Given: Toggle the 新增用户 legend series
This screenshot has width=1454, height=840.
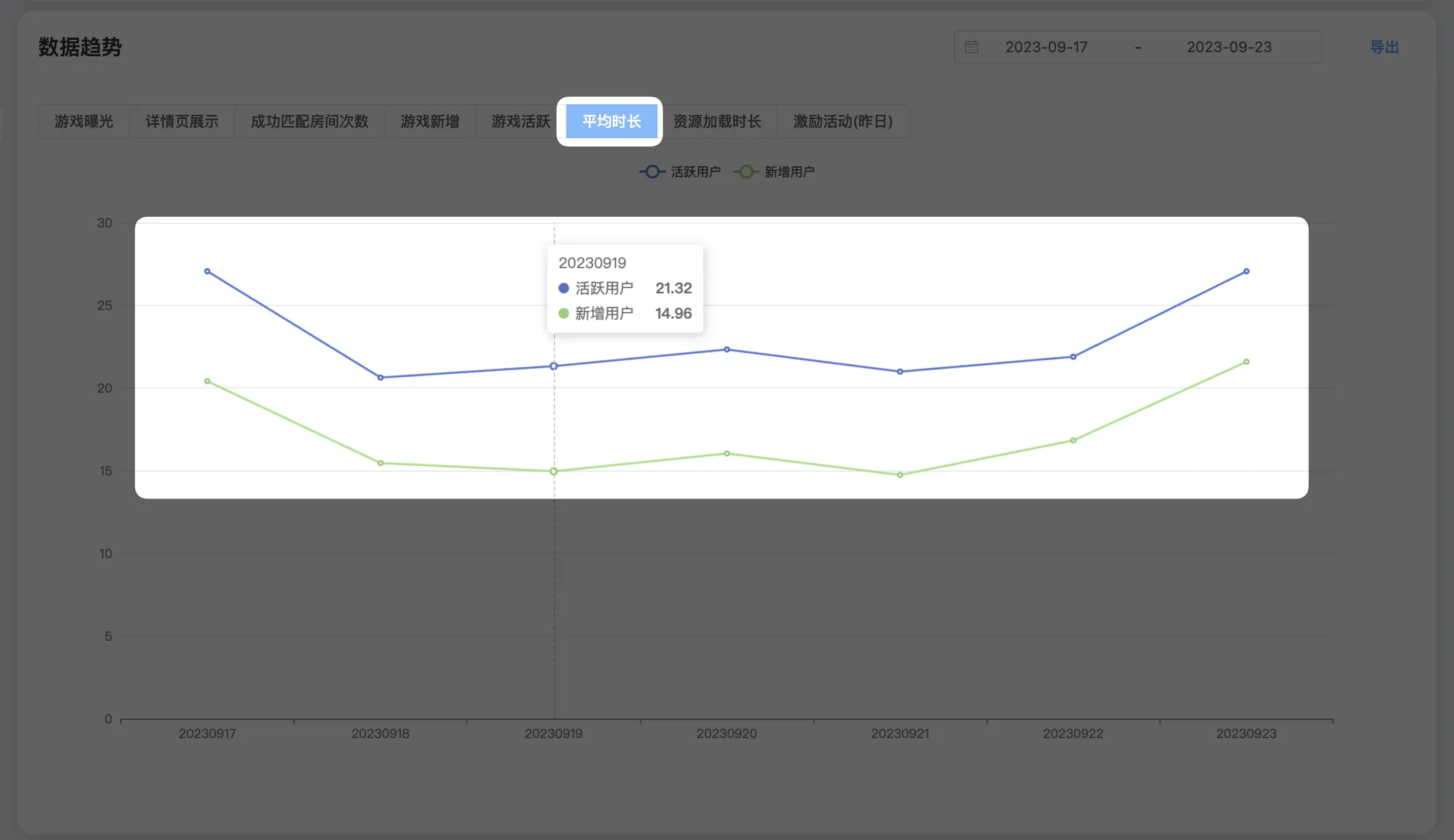Looking at the screenshot, I should (x=774, y=172).
